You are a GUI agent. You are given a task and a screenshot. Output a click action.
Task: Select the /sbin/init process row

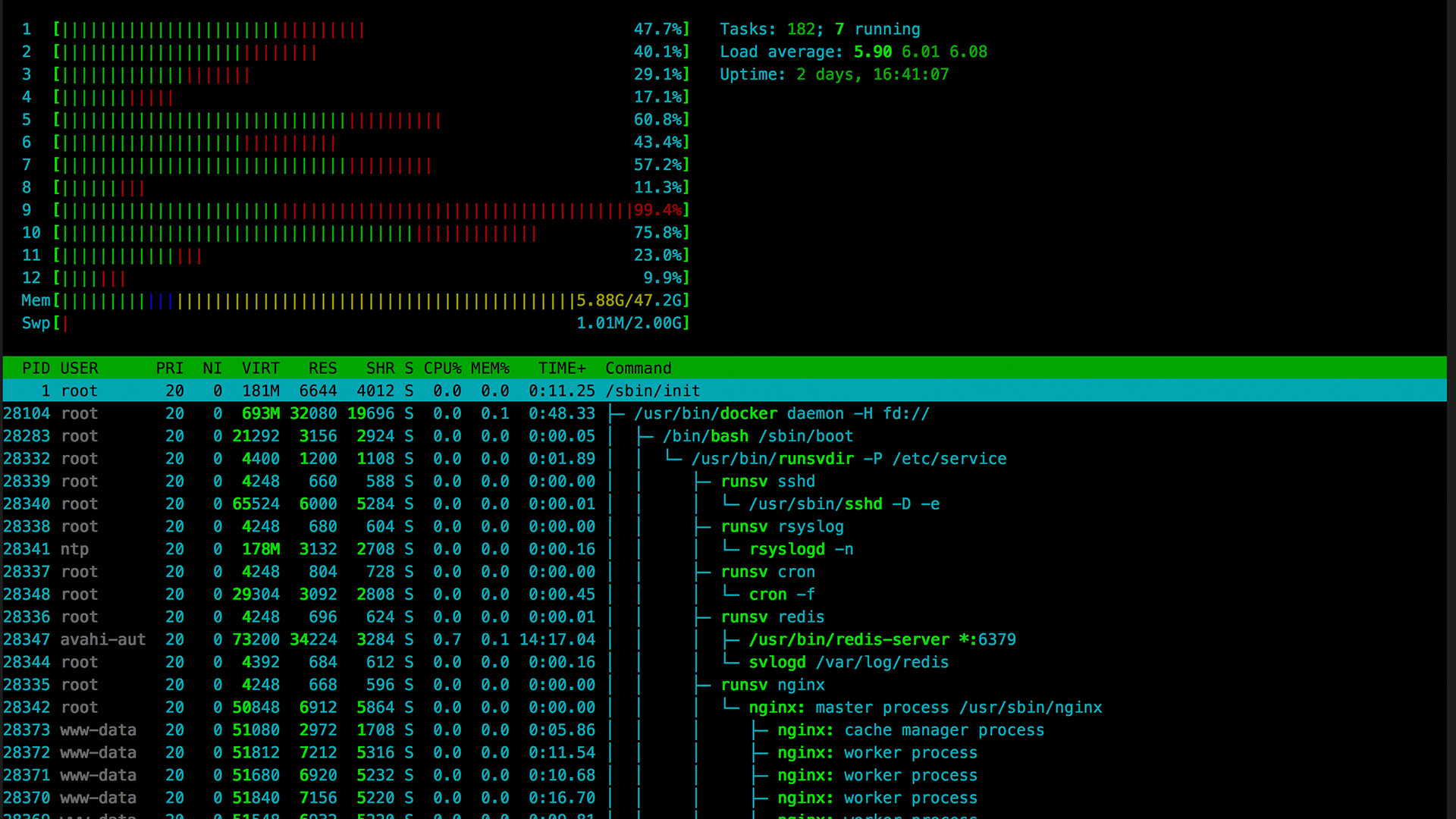coord(652,391)
